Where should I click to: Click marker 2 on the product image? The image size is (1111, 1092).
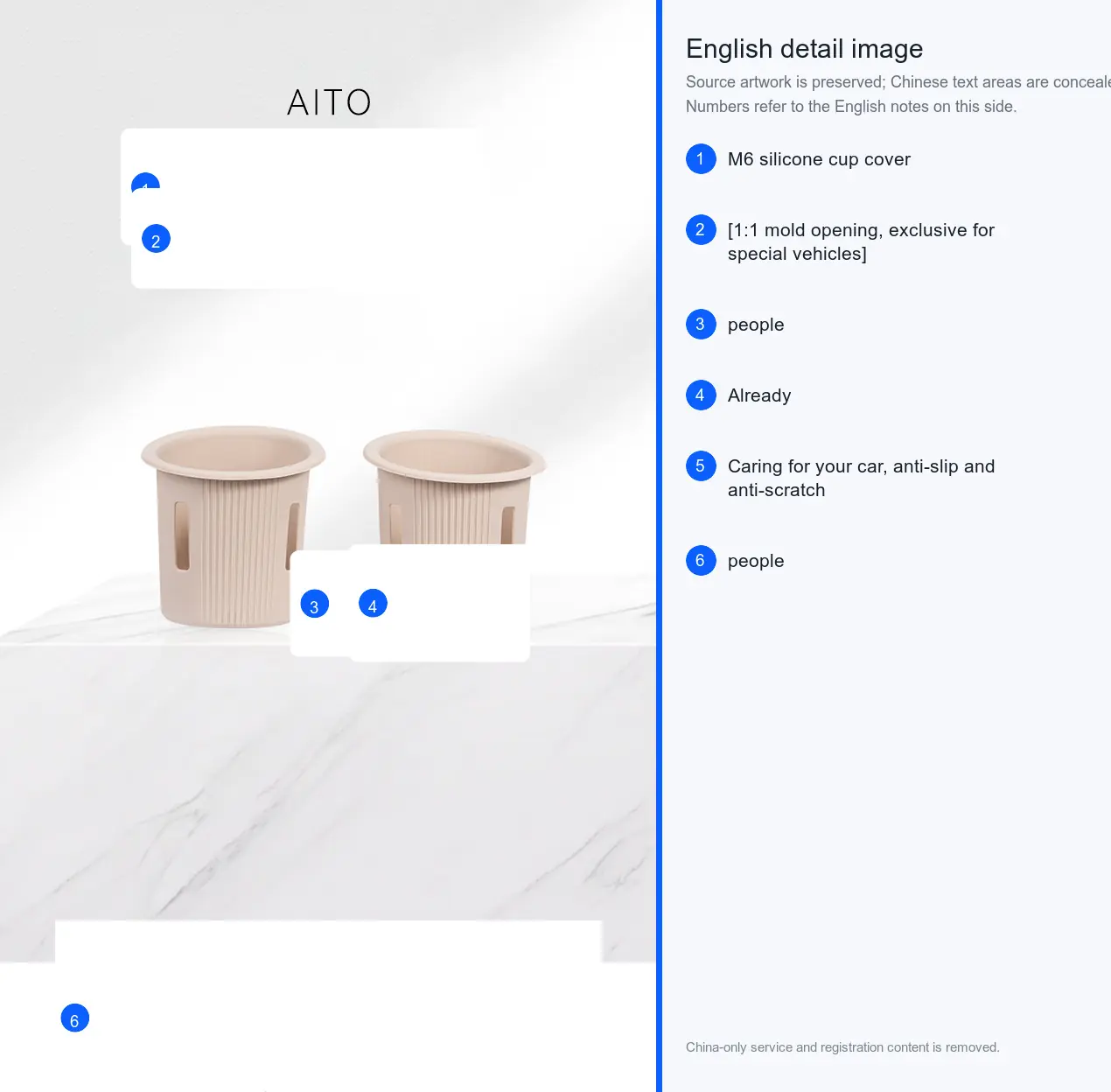(156, 239)
